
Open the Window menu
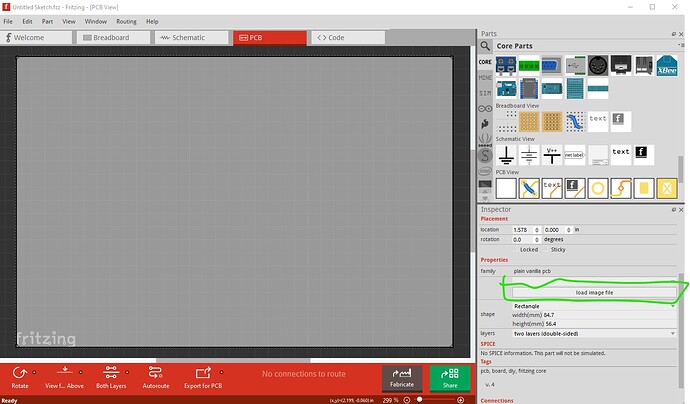95,21
